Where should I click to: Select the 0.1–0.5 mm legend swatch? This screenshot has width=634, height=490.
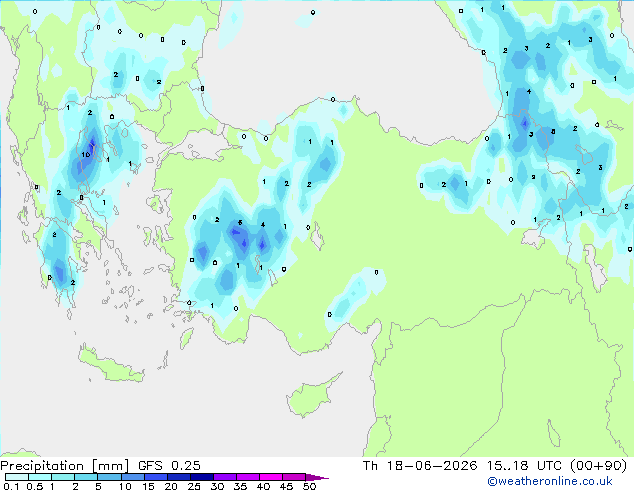[x=17, y=477]
